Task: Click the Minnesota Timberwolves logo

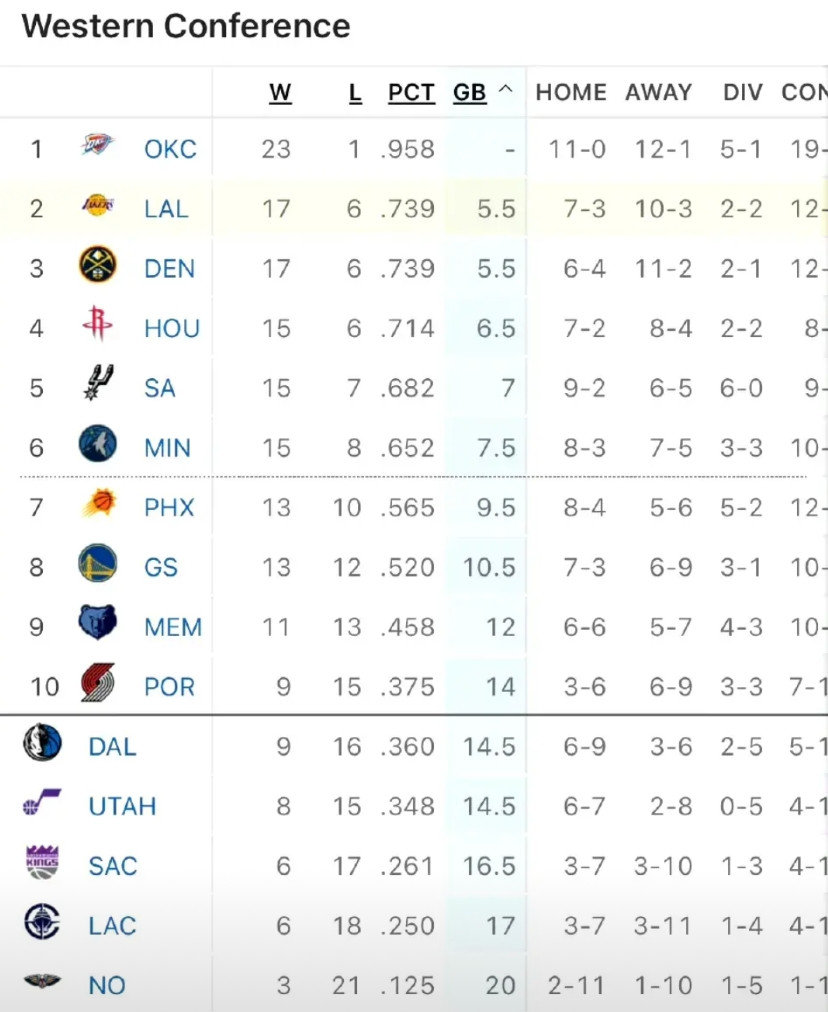Action: 97,444
